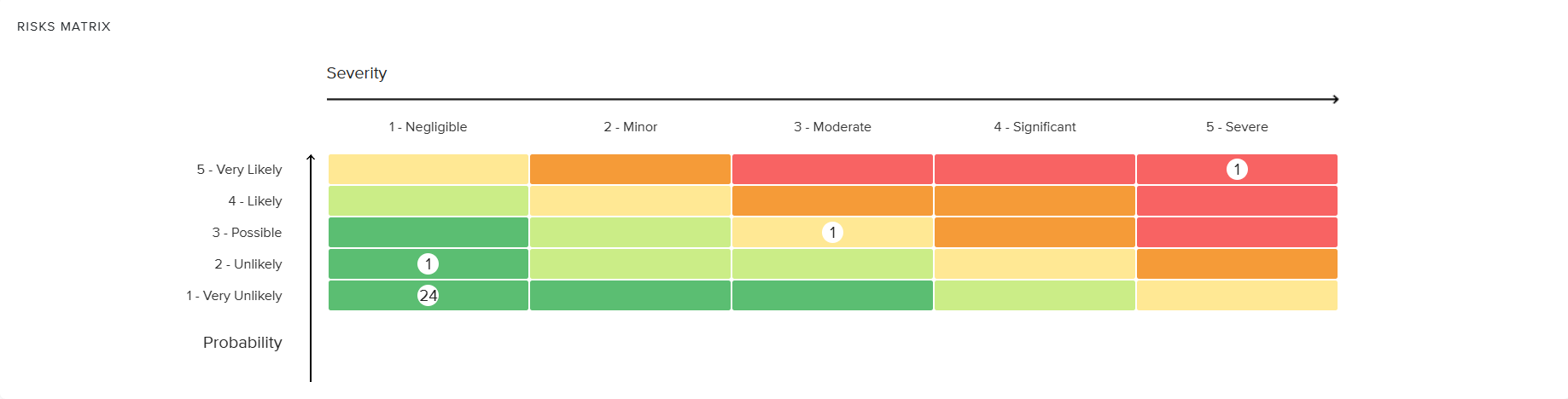Open the risk count in Possible / Moderate cell
The width and height of the screenshot is (1568, 399).
click(832, 233)
